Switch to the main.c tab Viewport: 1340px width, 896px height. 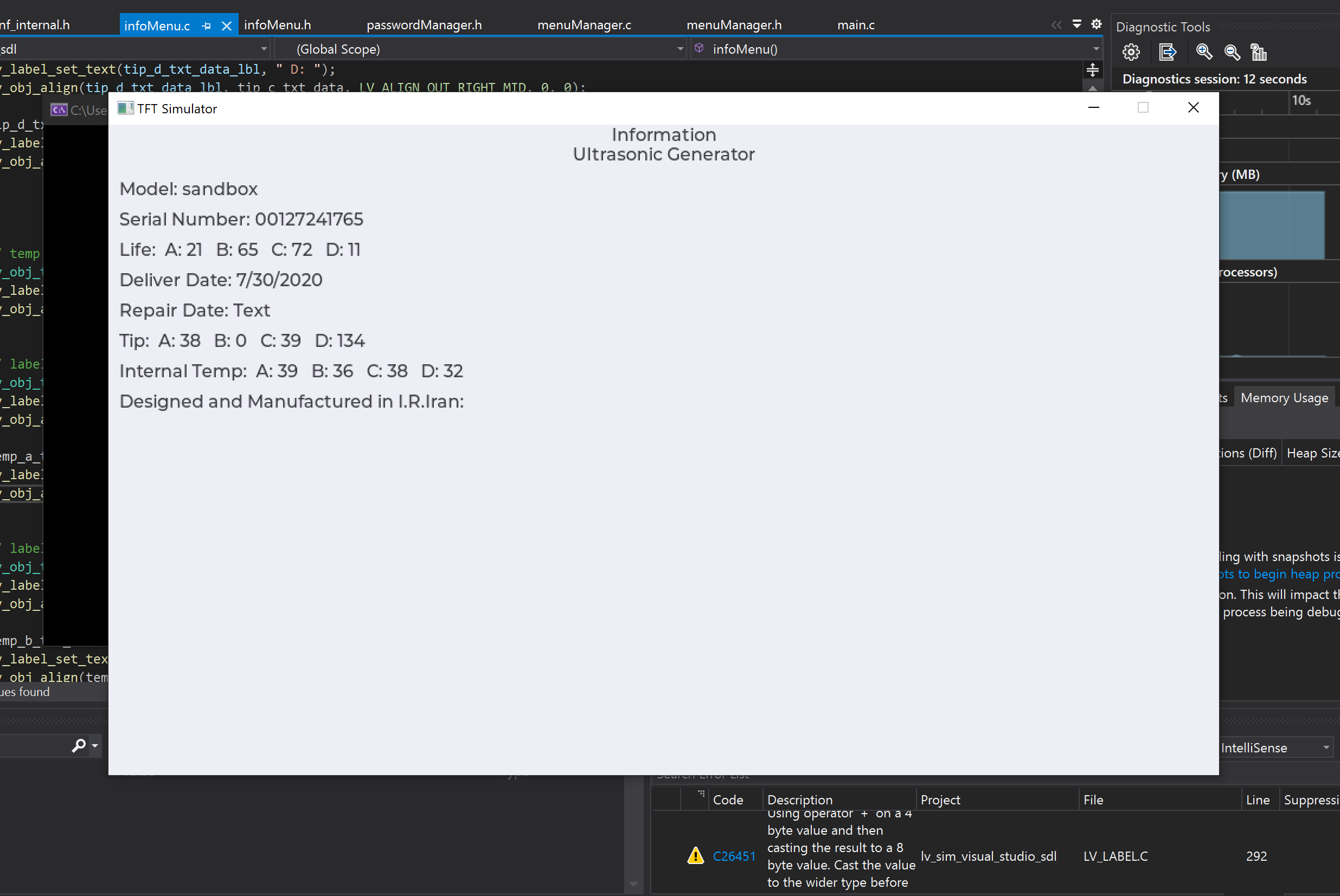(x=856, y=24)
